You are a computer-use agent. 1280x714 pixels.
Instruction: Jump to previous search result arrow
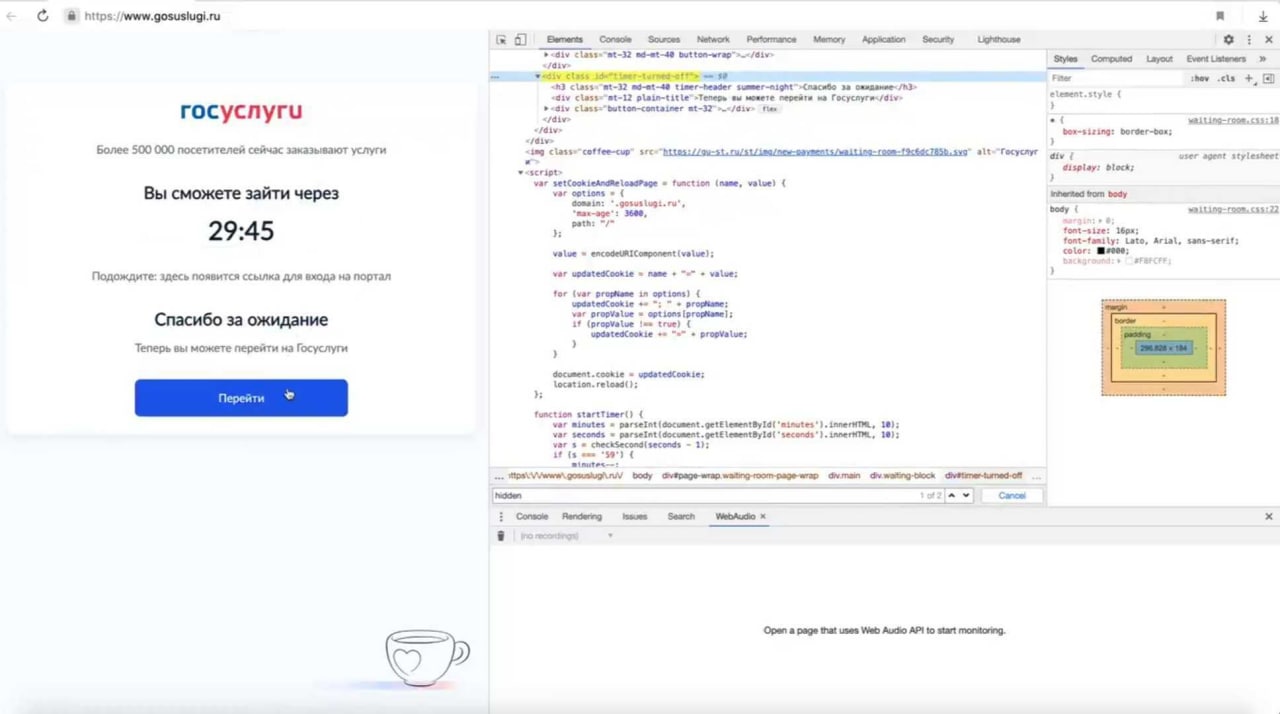point(952,495)
